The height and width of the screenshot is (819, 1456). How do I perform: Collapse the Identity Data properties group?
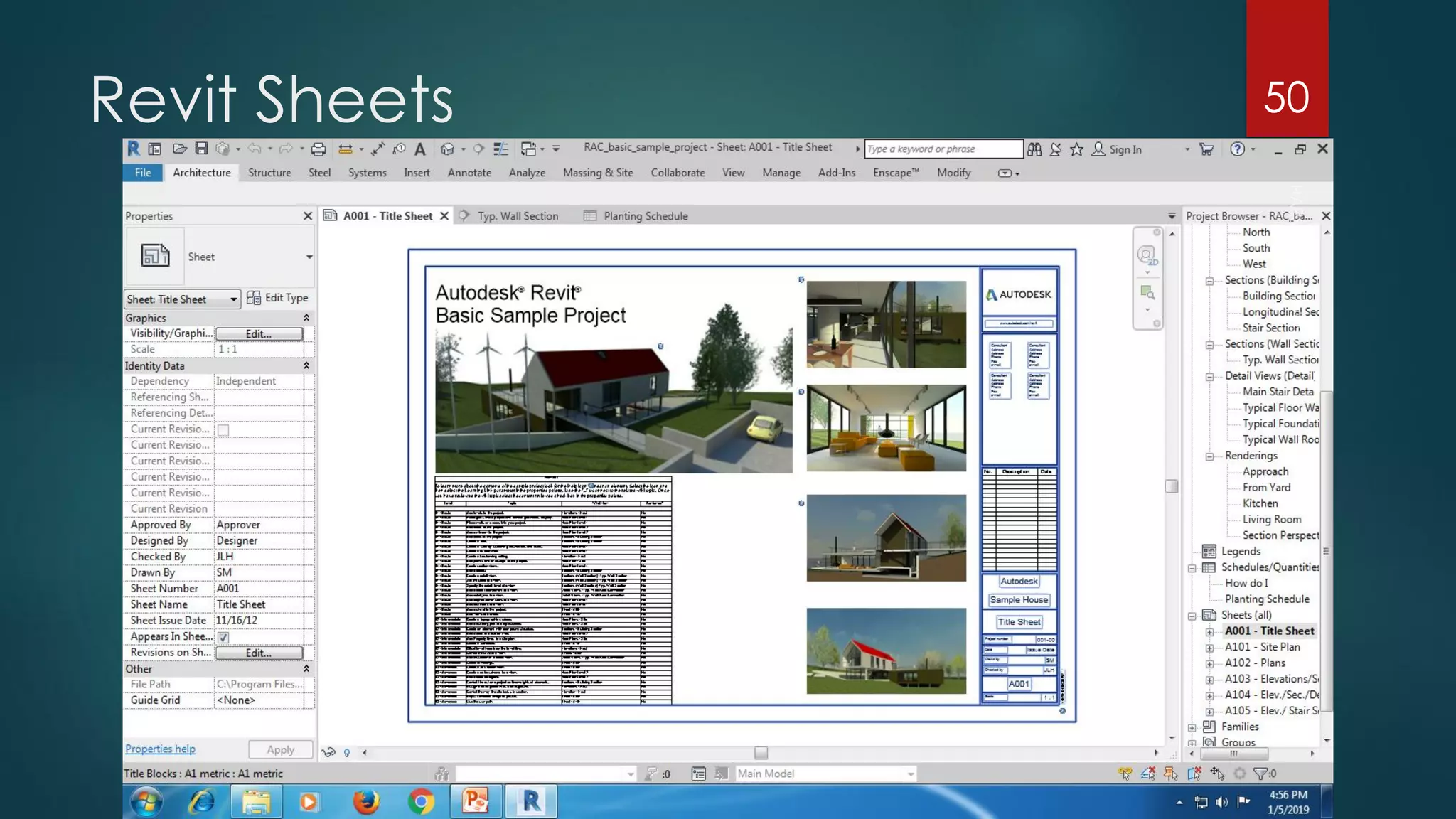pyautogui.click(x=306, y=365)
